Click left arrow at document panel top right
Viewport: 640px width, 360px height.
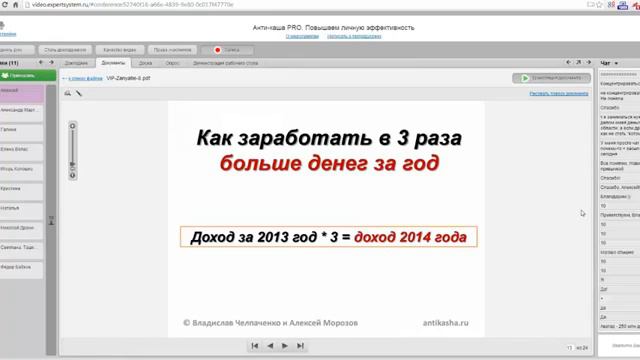pos(568,62)
